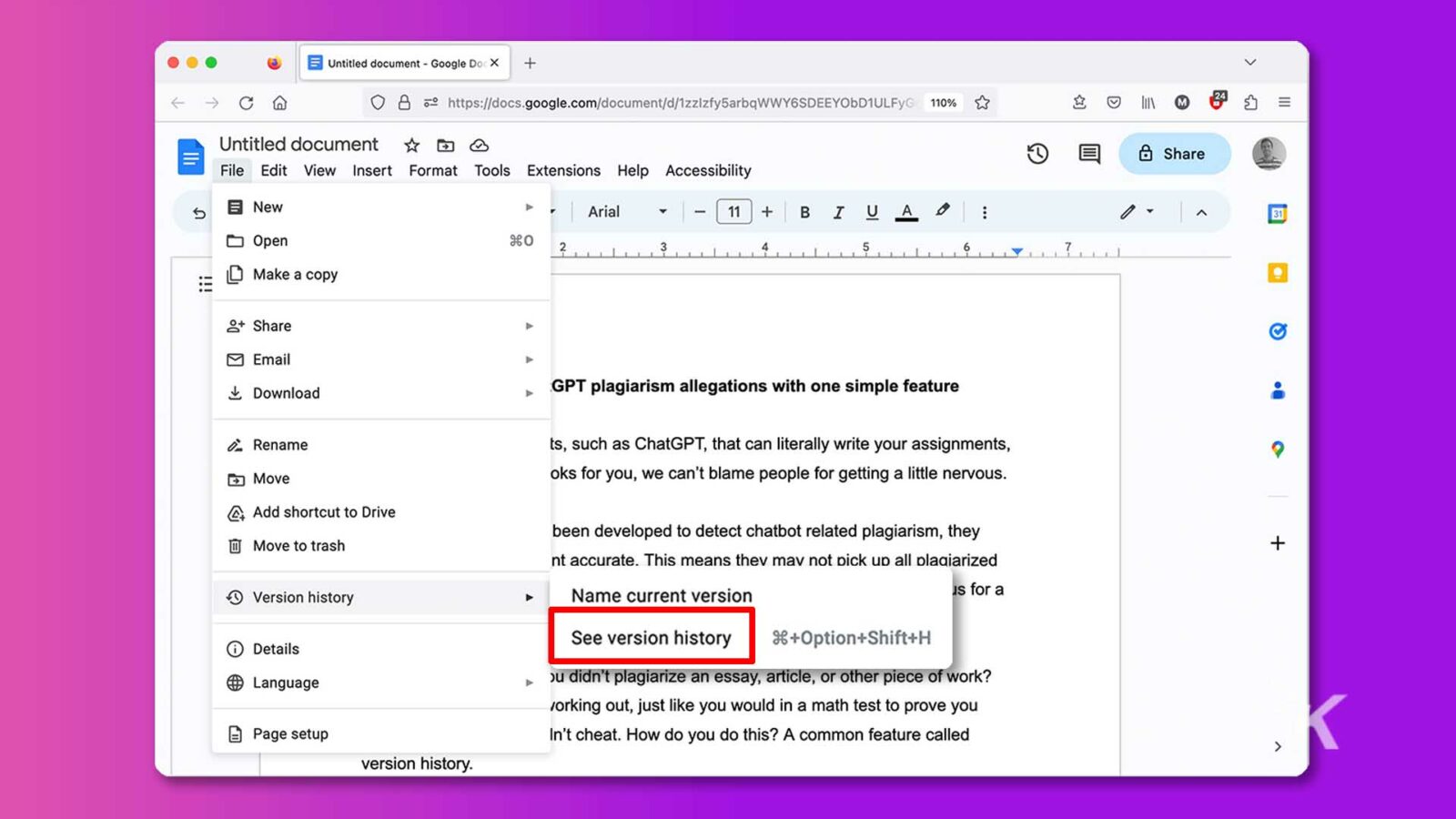
Task: Check the cloud save status icon
Action: (479, 145)
